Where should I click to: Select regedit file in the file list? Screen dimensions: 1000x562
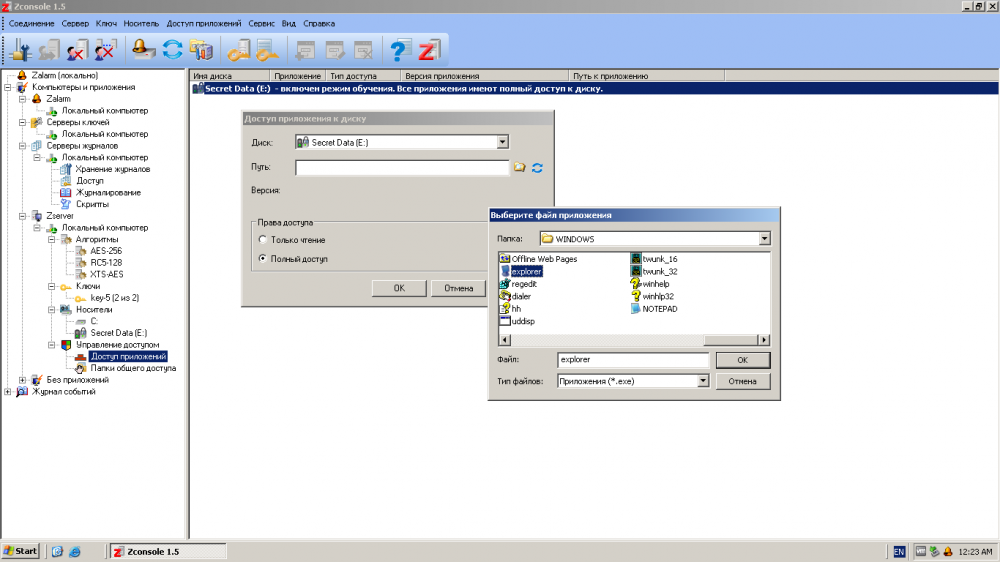click(518, 284)
